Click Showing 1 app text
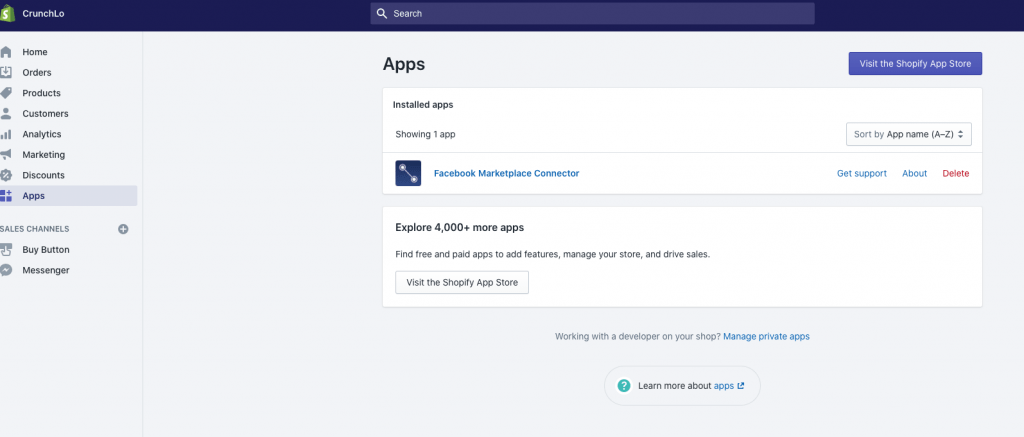Viewport: 1024px width, 437px height. (425, 134)
